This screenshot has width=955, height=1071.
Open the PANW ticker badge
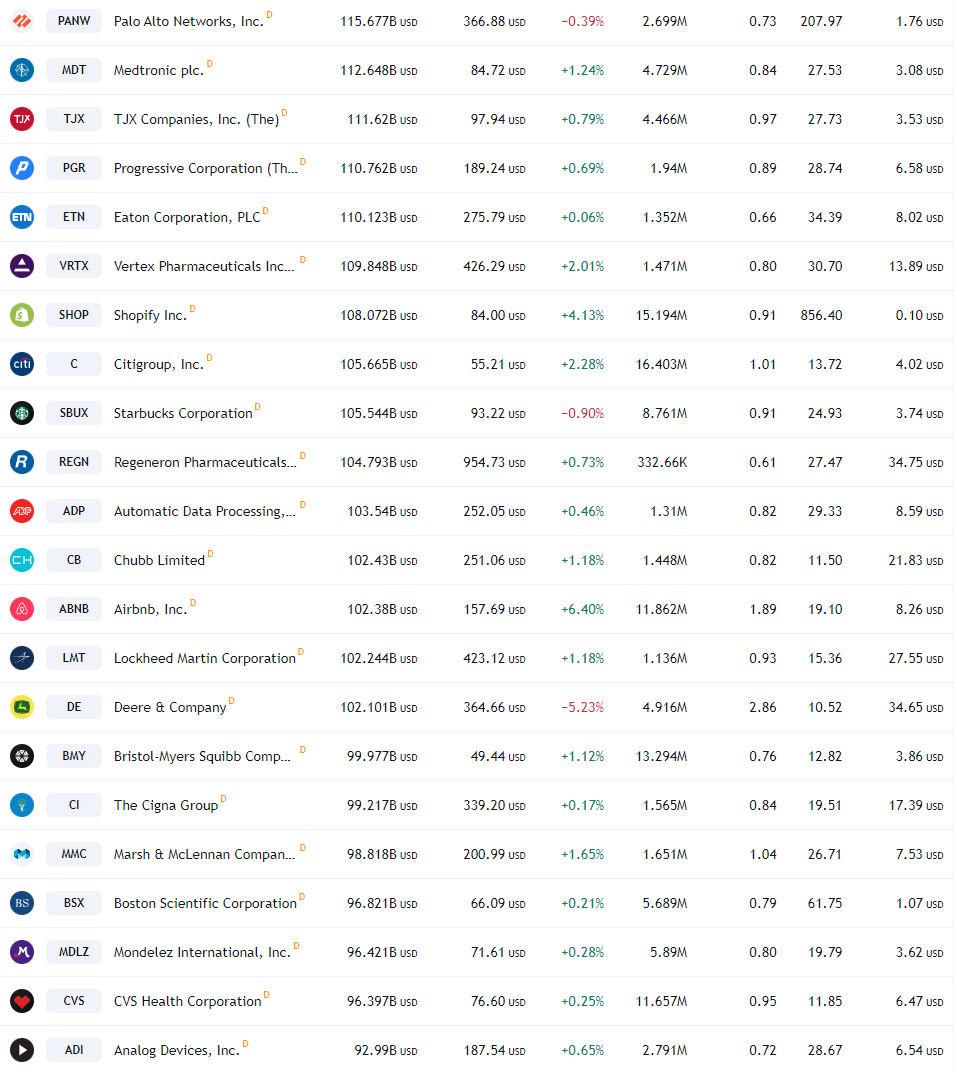(x=74, y=21)
